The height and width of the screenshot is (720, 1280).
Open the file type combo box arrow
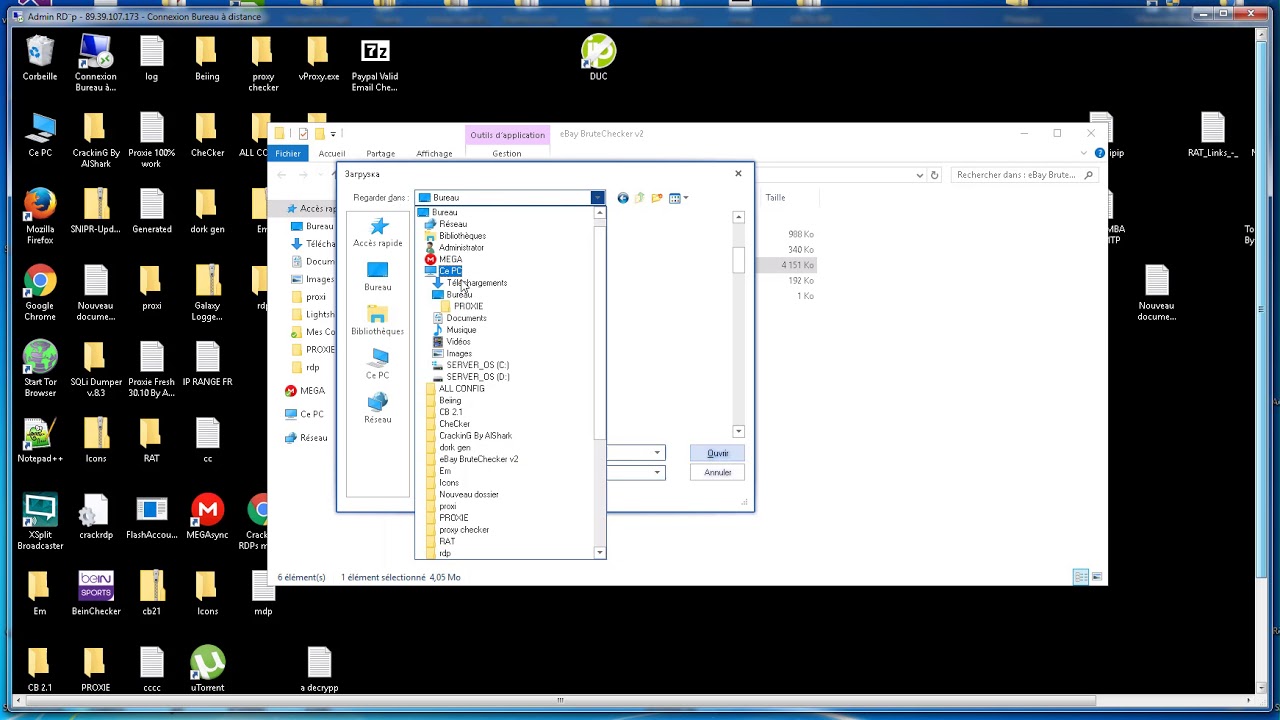point(657,472)
